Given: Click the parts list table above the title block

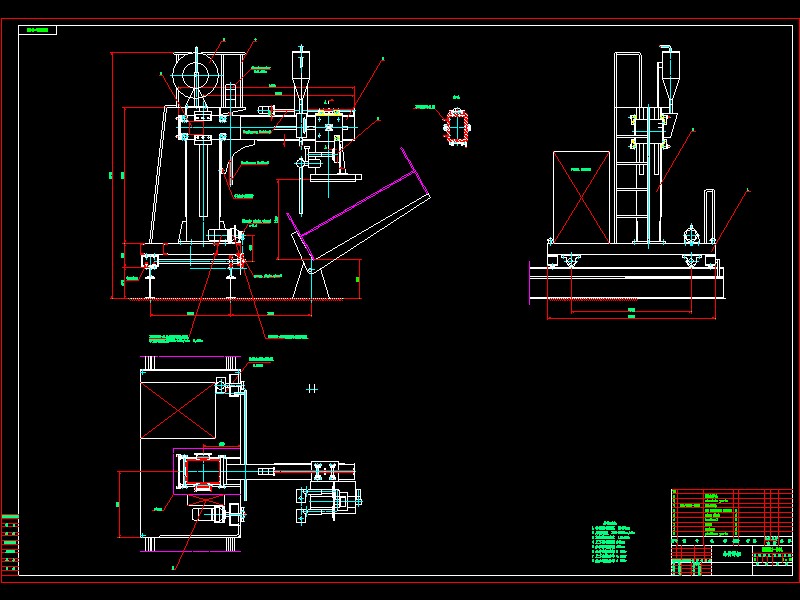Looking at the screenshot, I should click(732, 513).
